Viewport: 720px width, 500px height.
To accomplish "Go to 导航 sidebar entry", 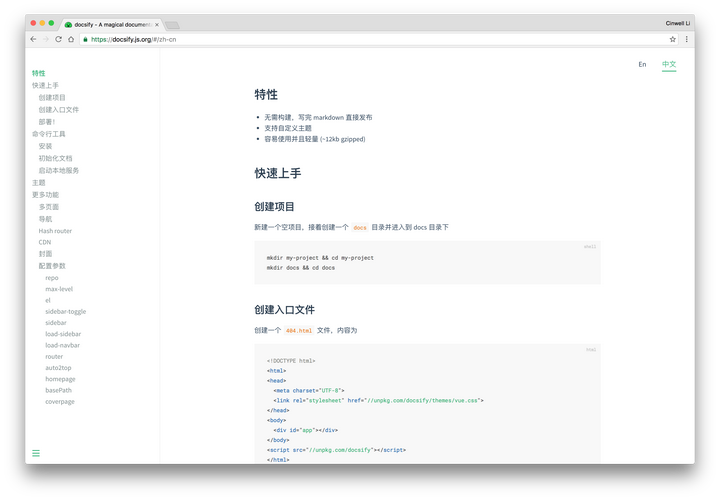I will coord(45,219).
